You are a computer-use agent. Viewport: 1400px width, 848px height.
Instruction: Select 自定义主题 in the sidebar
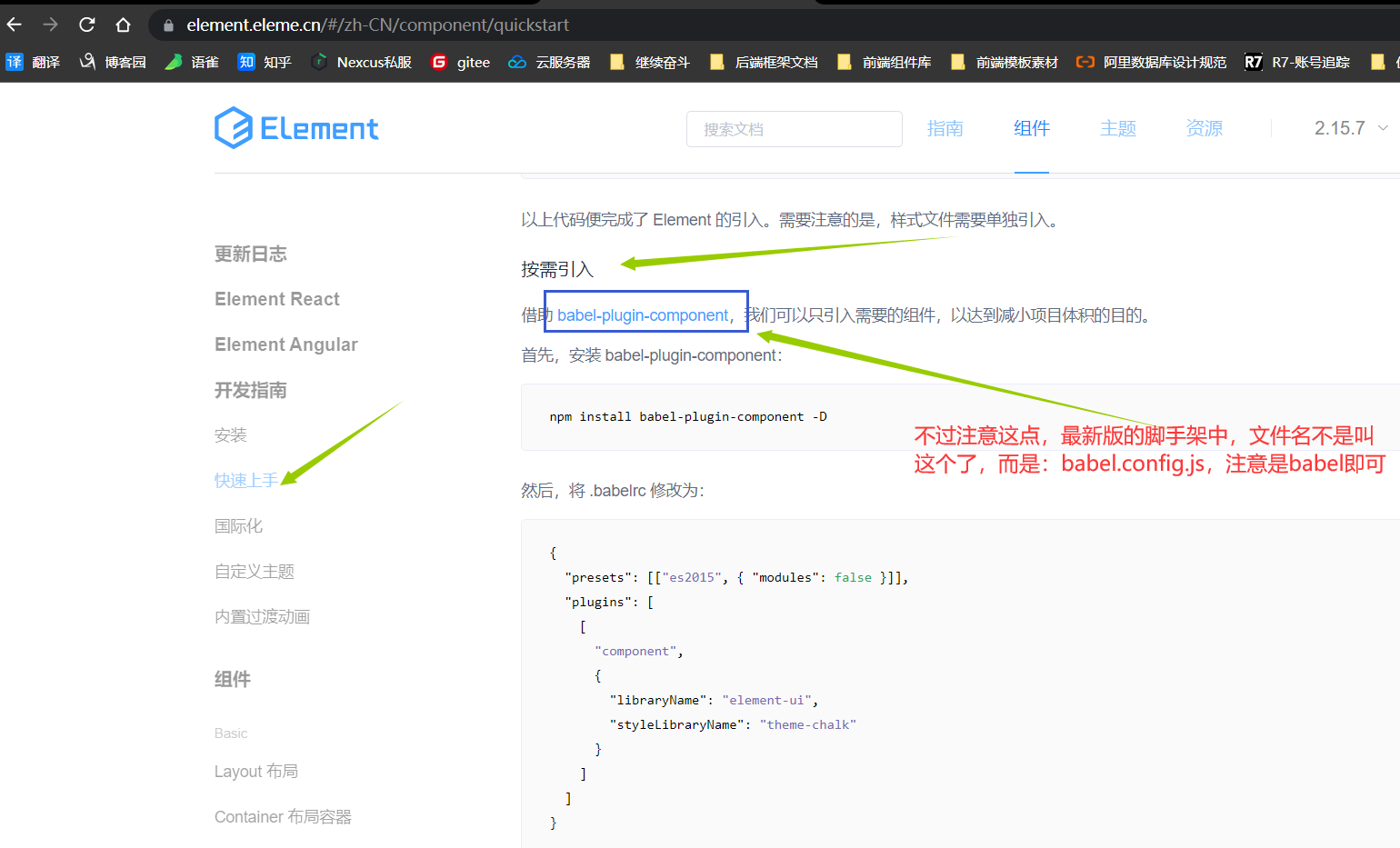point(255,572)
